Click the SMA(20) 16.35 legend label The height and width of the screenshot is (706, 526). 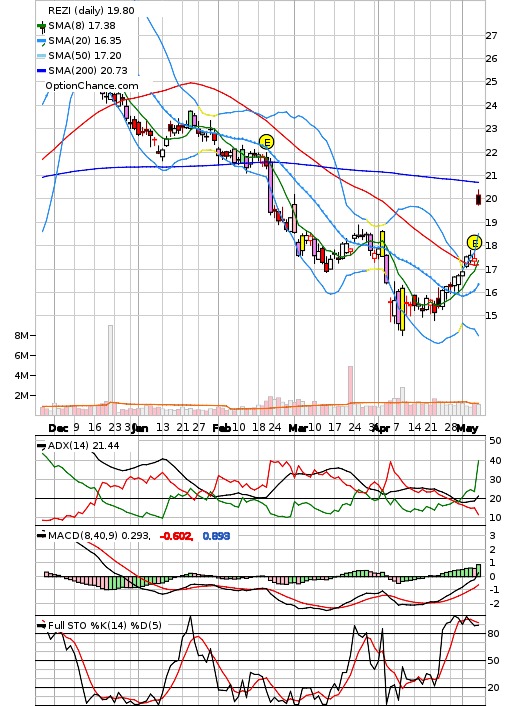(85, 41)
